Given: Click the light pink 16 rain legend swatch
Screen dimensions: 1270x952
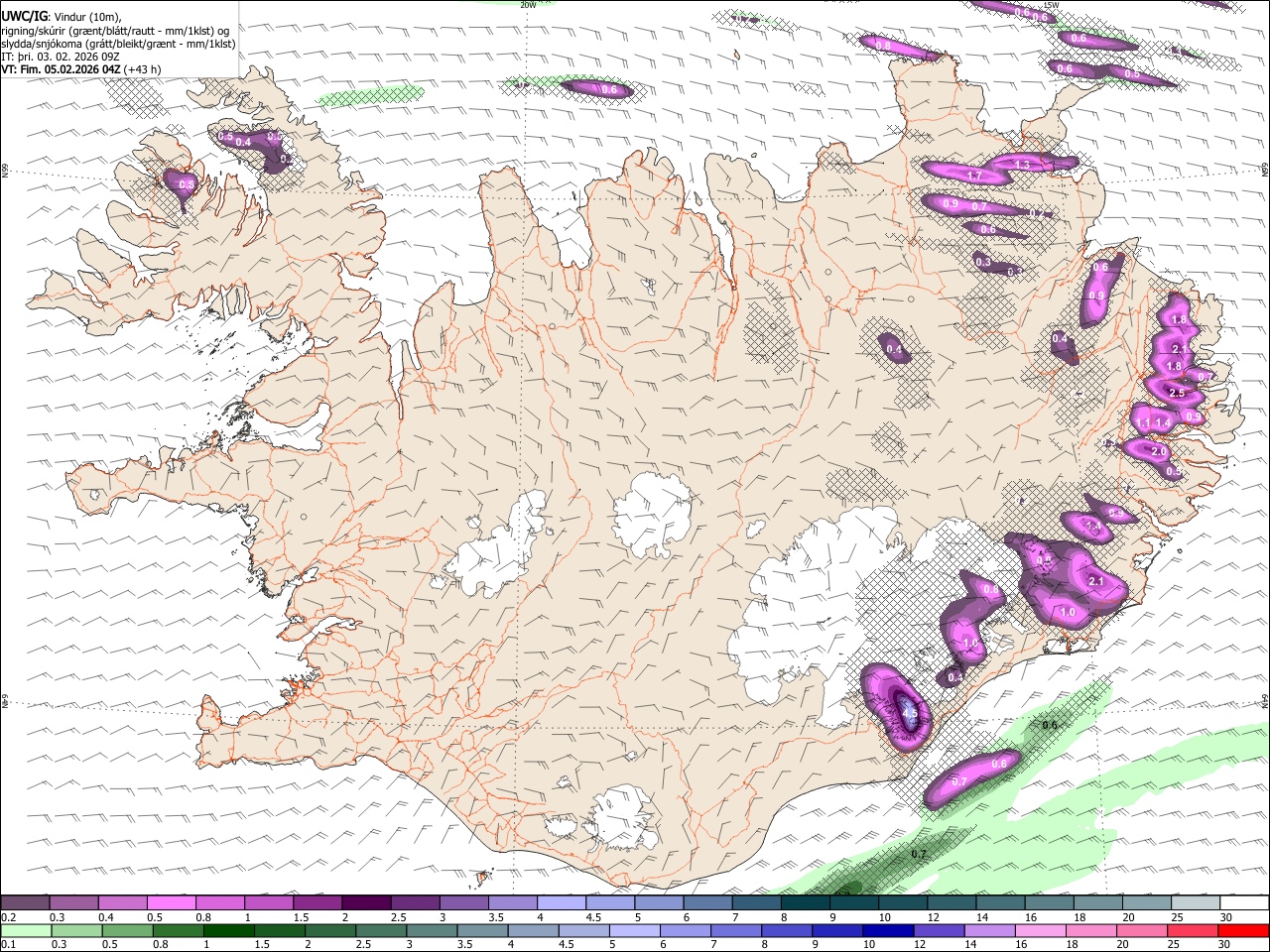Looking at the screenshot, I should tap(1041, 930).
